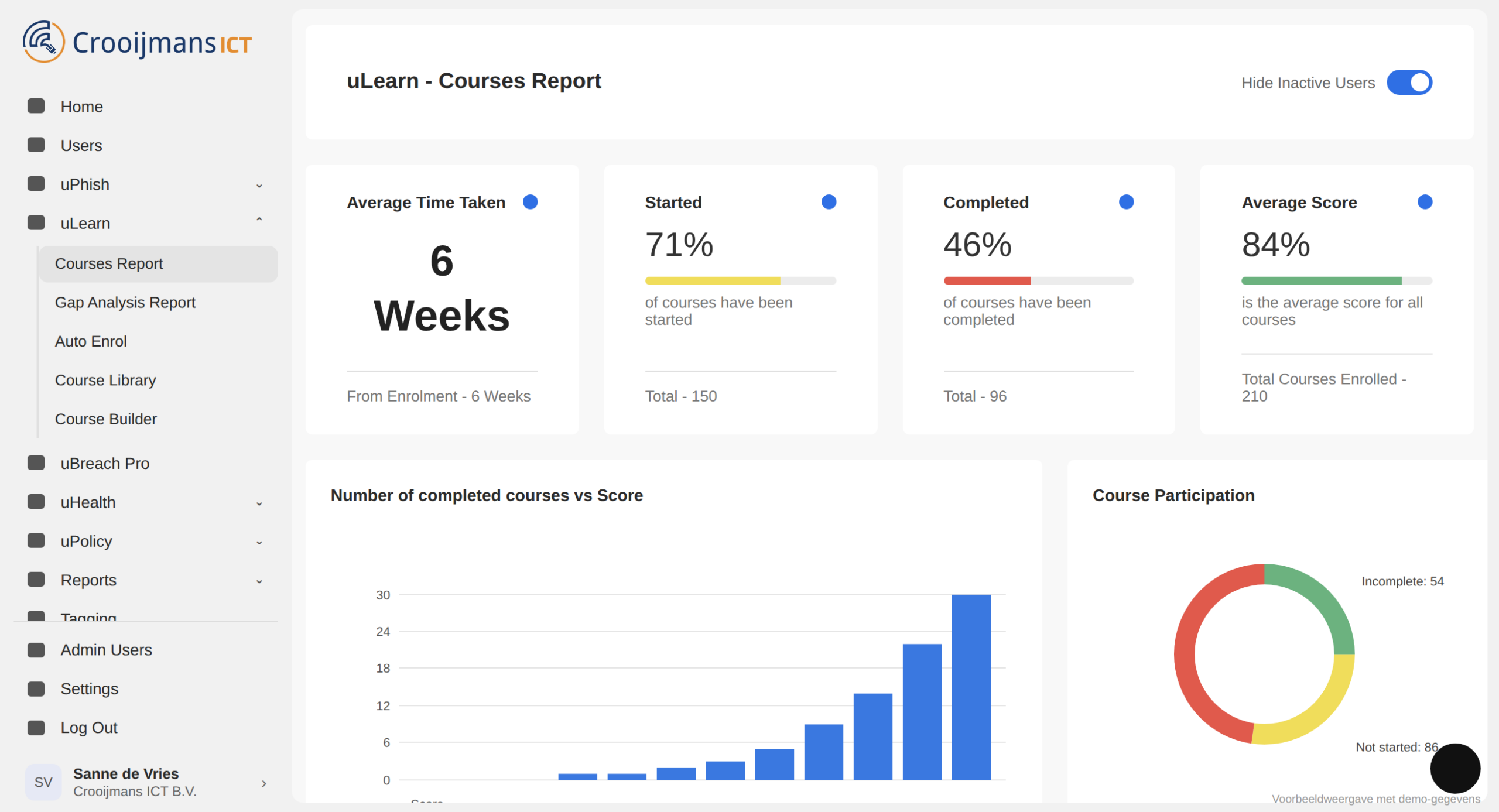Click 'Not started: 86' chart label

click(1397, 747)
